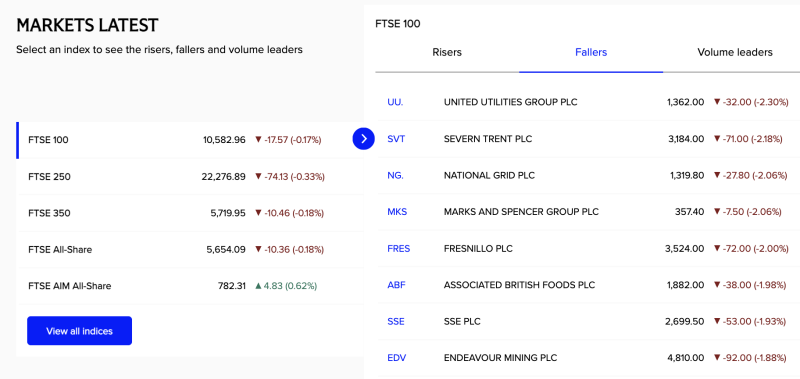Open the SSE ticker link
This screenshot has height=379, width=800.
tap(396, 321)
